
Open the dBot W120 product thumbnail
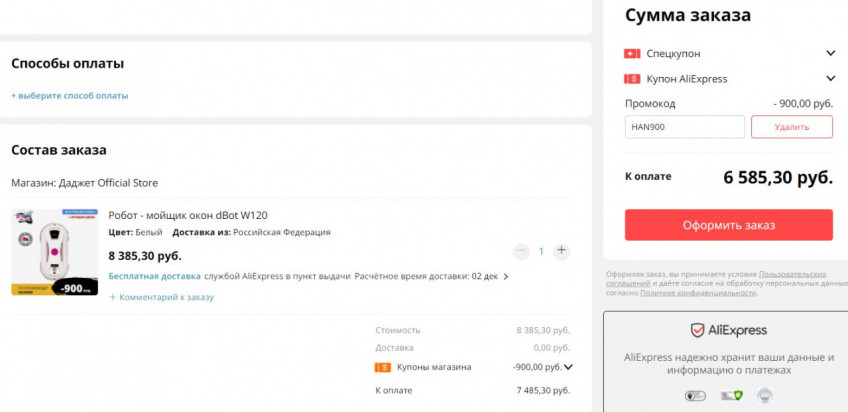(54, 252)
